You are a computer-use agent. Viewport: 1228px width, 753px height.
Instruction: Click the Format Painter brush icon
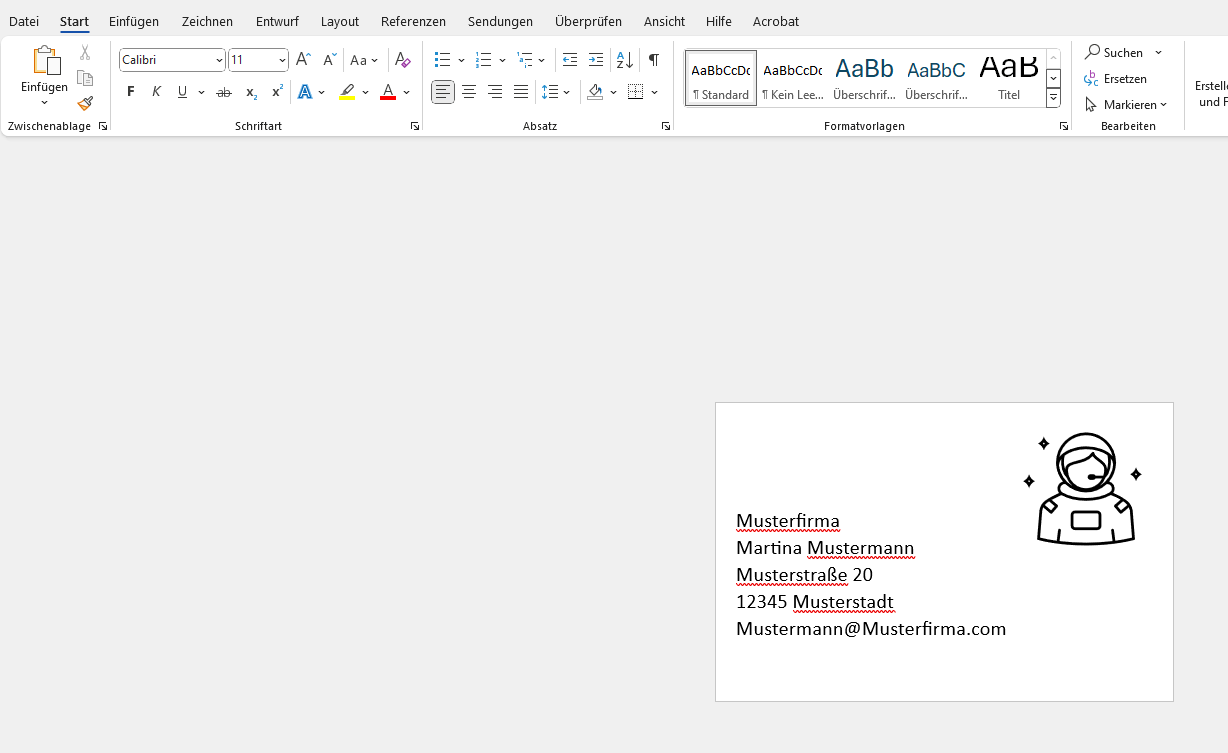point(85,103)
